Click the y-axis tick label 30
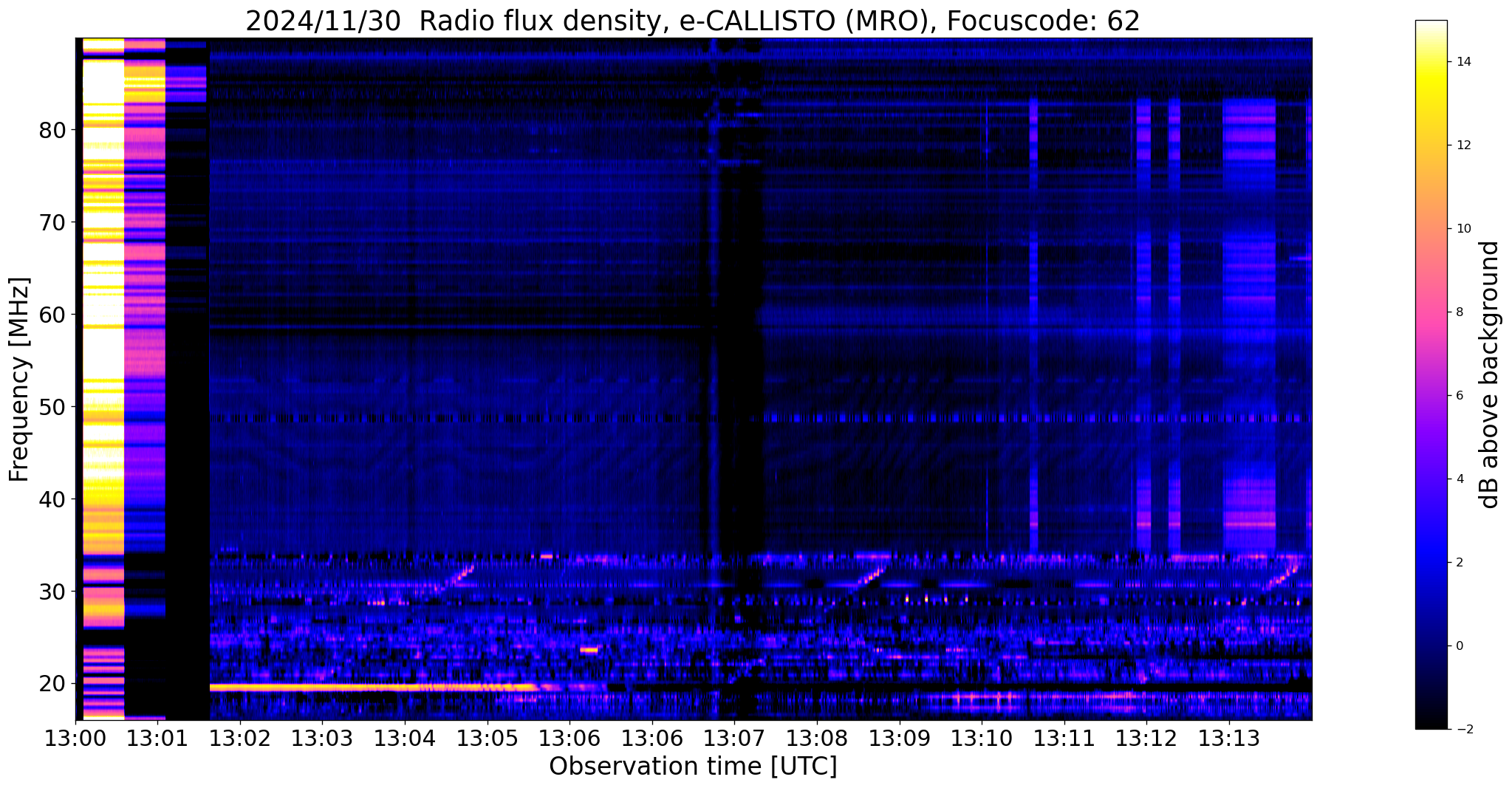The image size is (1512, 788). point(53,592)
